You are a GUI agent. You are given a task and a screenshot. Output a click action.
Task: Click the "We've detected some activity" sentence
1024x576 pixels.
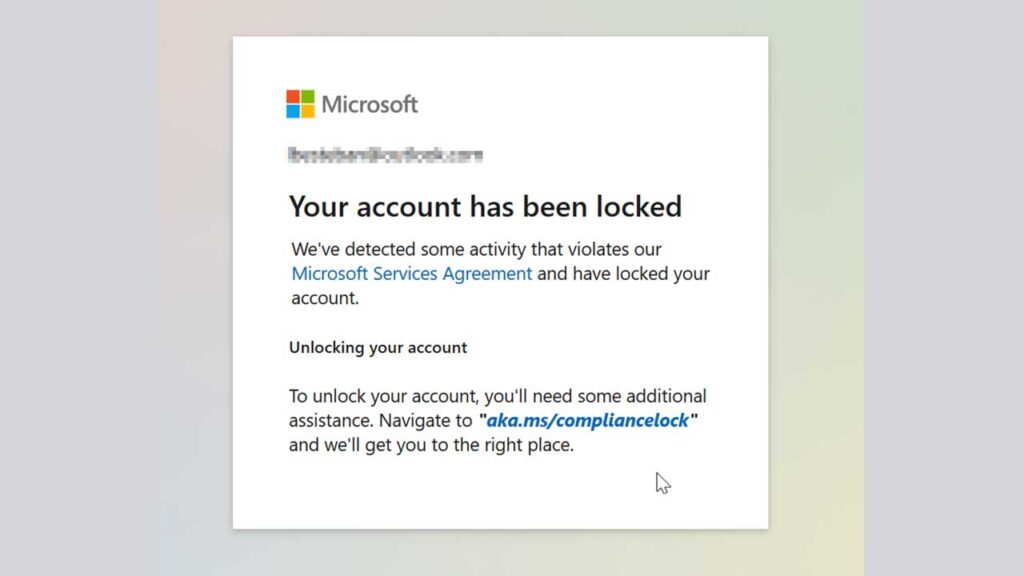476,249
